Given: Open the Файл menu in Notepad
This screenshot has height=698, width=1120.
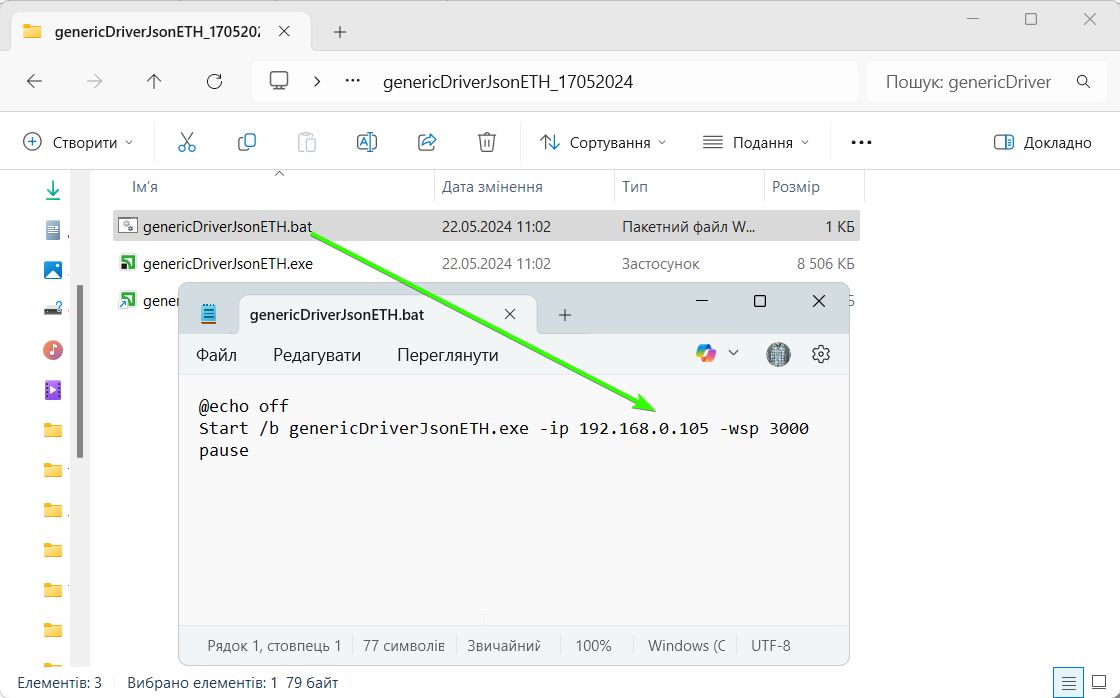Looking at the screenshot, I should click(x=216, y=355).
